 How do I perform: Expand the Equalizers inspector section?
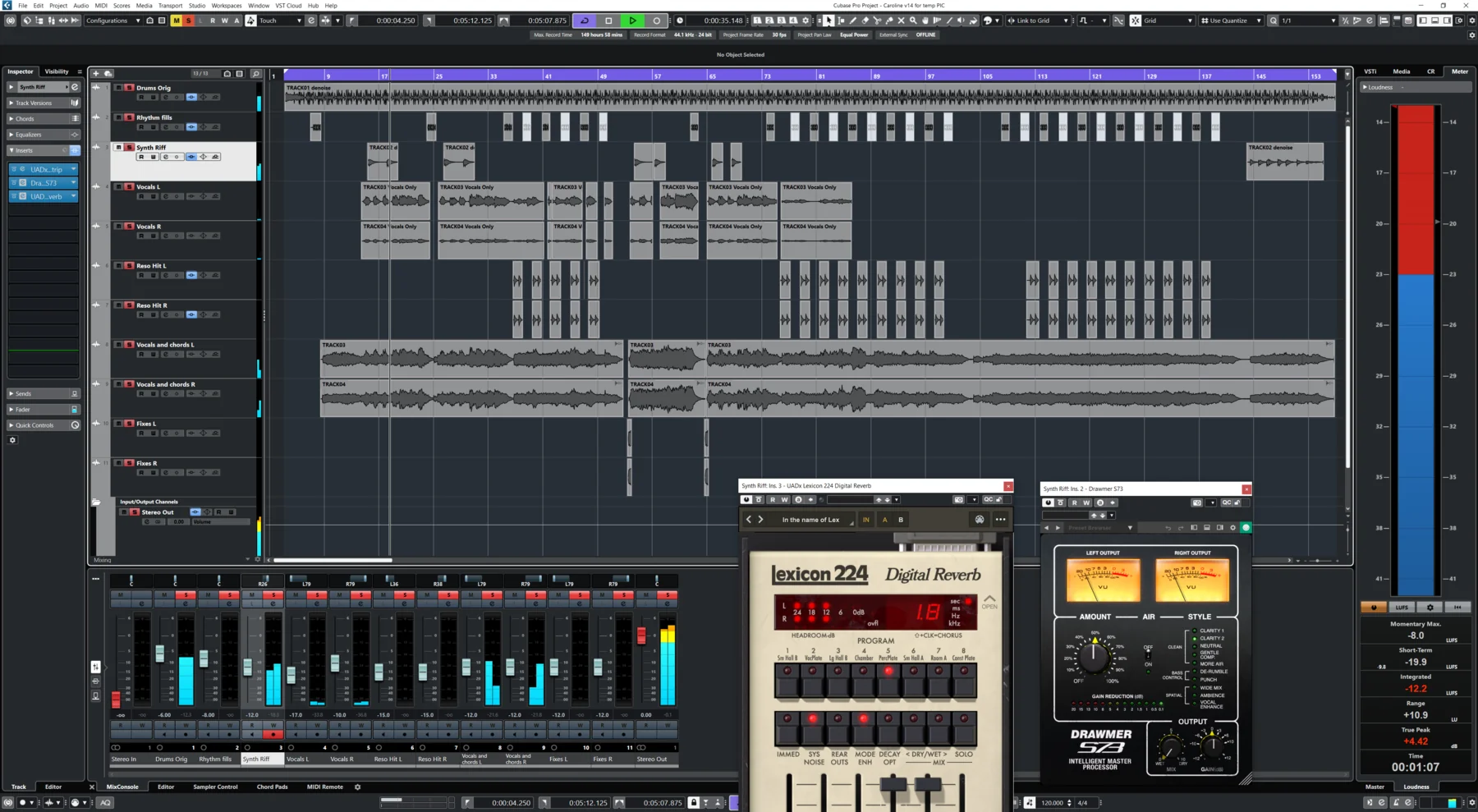point(44,135)
